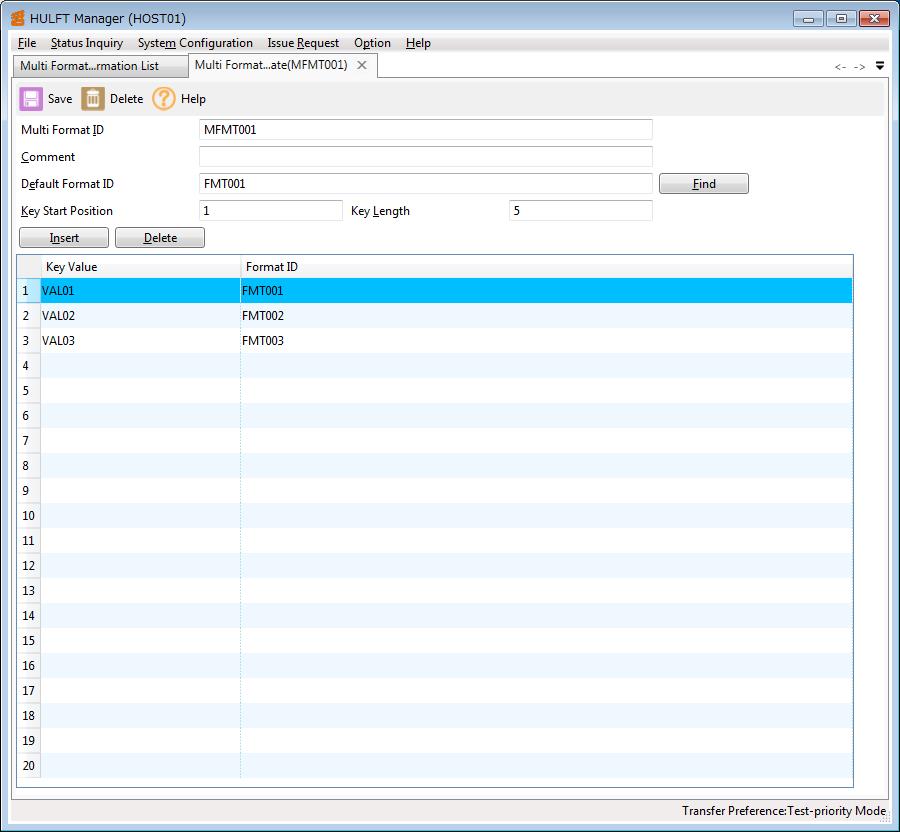Close the Multi Format...ate(MFMT001) tab
This screenshot has width=900, height=832.
coord(362,65)
